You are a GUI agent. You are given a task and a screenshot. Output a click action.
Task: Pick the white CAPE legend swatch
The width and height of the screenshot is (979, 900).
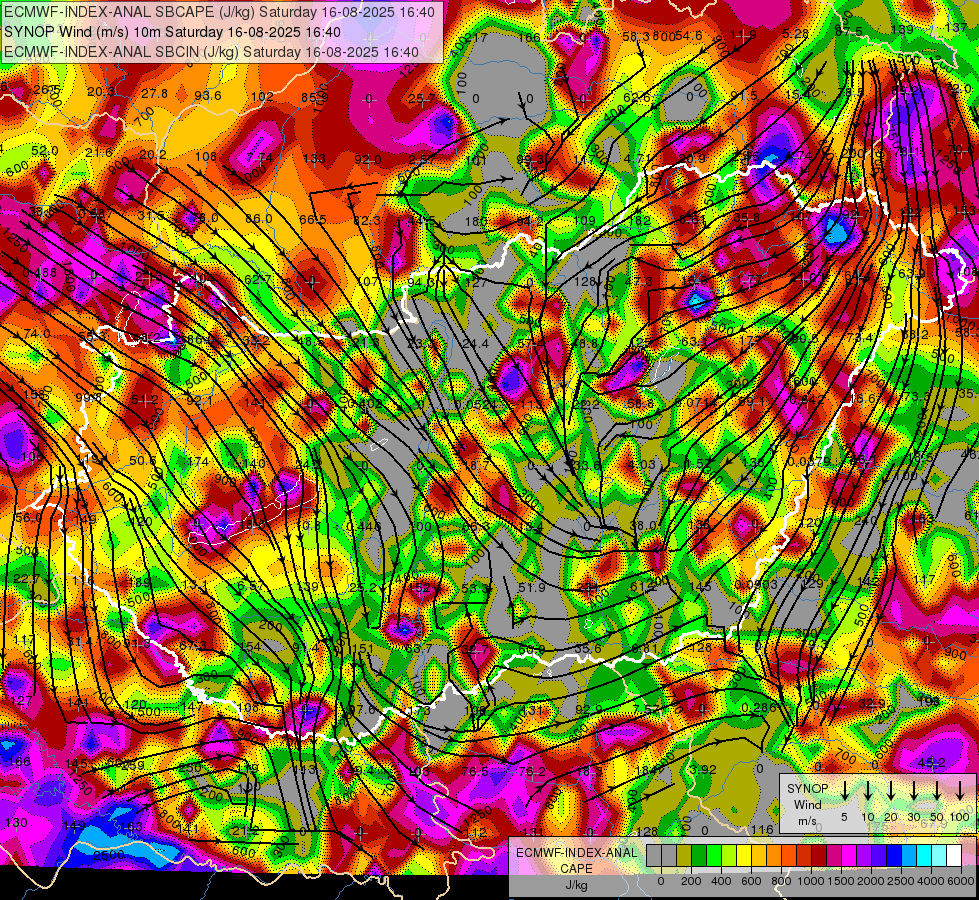[954, 855]
